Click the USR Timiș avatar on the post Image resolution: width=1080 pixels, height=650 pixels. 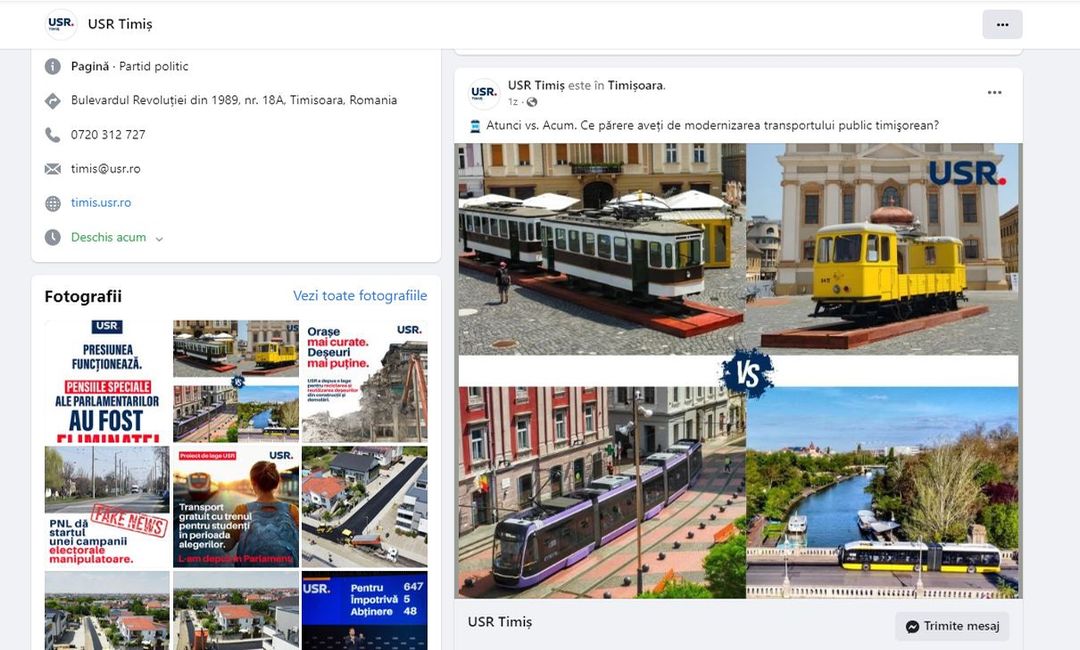coord(484,94)
